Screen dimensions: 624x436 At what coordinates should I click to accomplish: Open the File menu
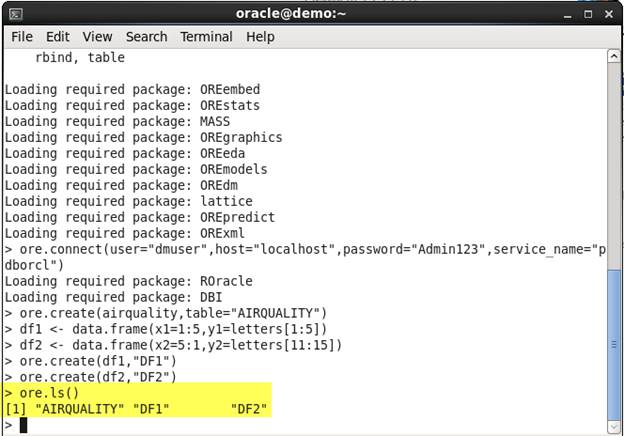tap(21, 37)
